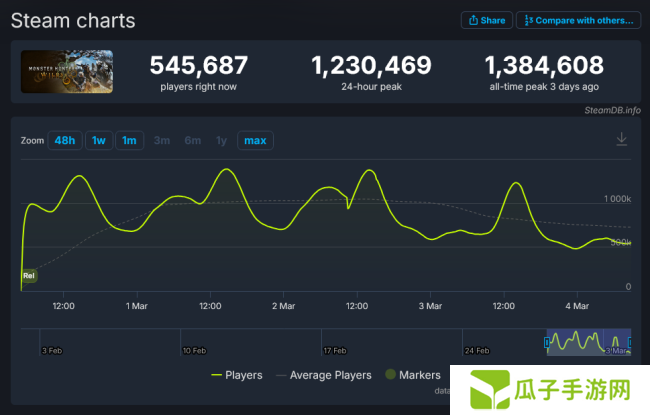Set chart zoom to 48h
Viewport: 650px width, 415px height.
tap(65, 141)
